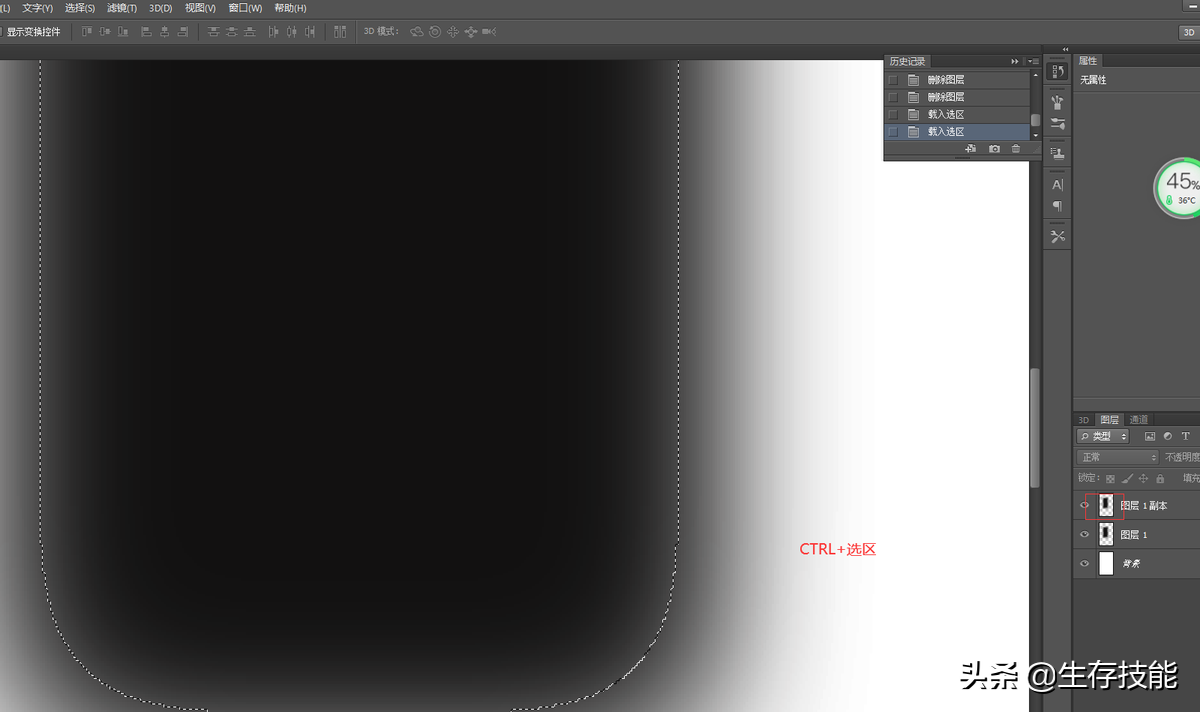Viewport: 1200px width, 712px height.
Task: Open the Character panel dock icon
Action: click(1057, 185)
